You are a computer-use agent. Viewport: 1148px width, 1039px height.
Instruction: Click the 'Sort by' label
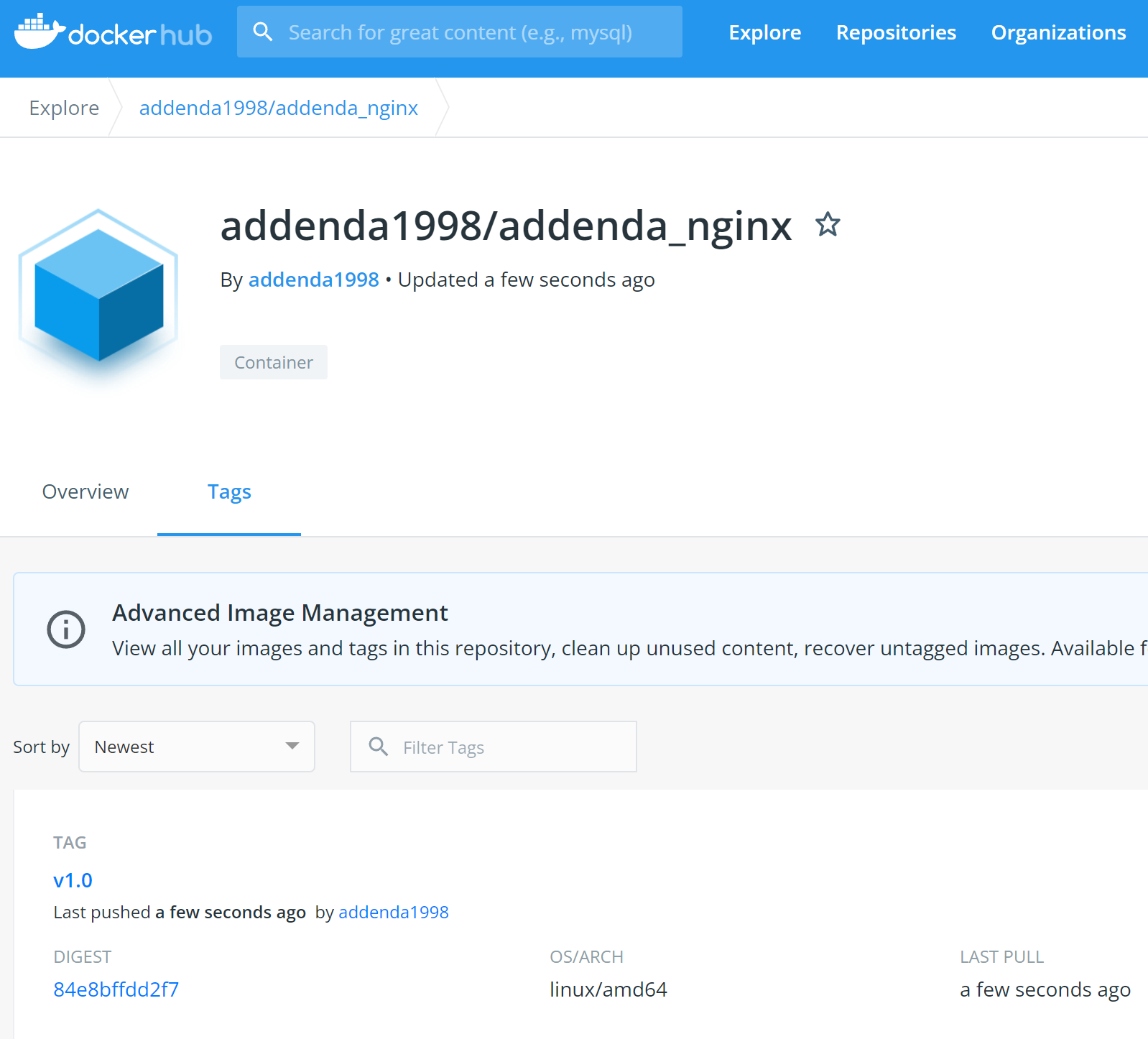(41, 747)
